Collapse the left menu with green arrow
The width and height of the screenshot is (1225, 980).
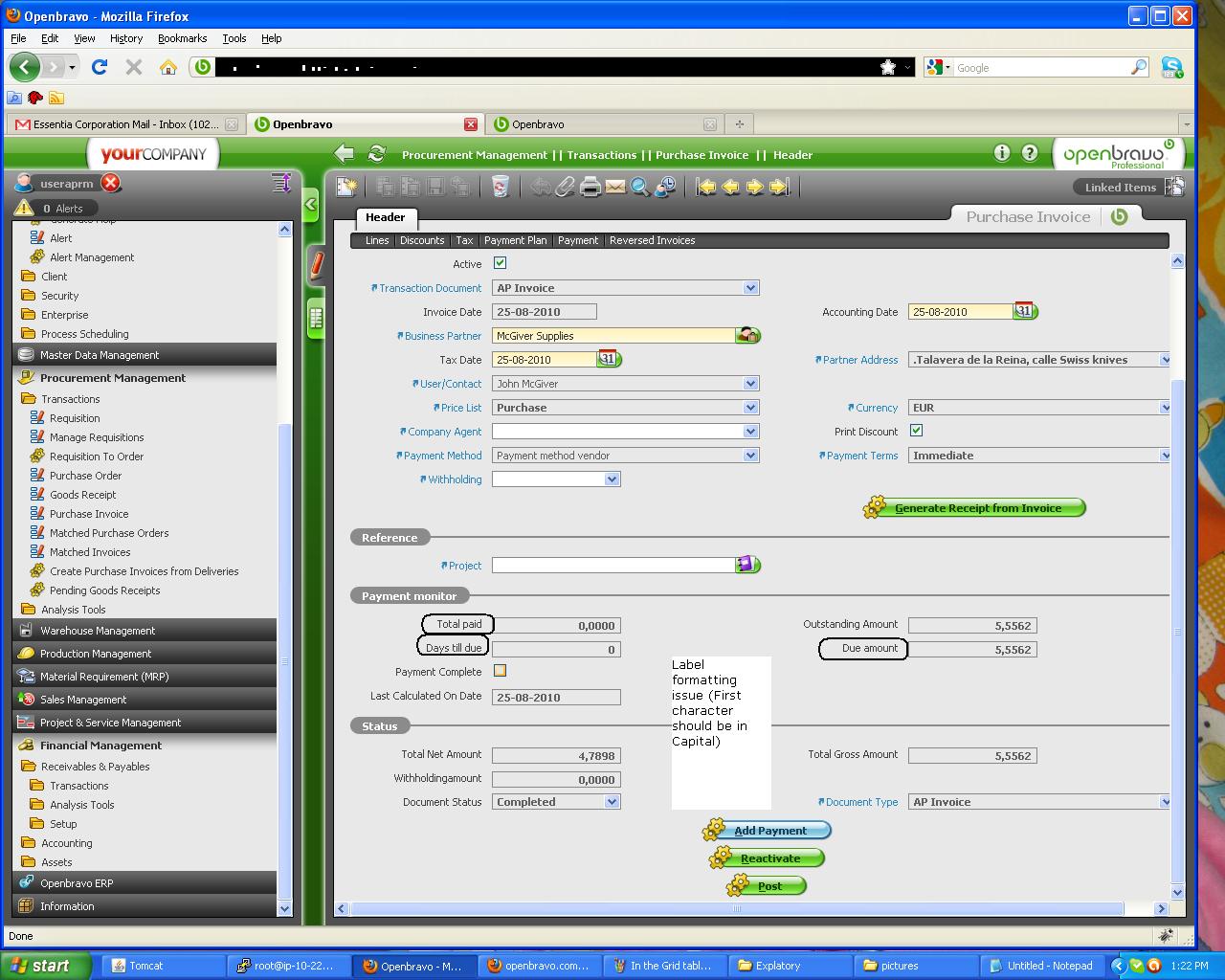311,204
